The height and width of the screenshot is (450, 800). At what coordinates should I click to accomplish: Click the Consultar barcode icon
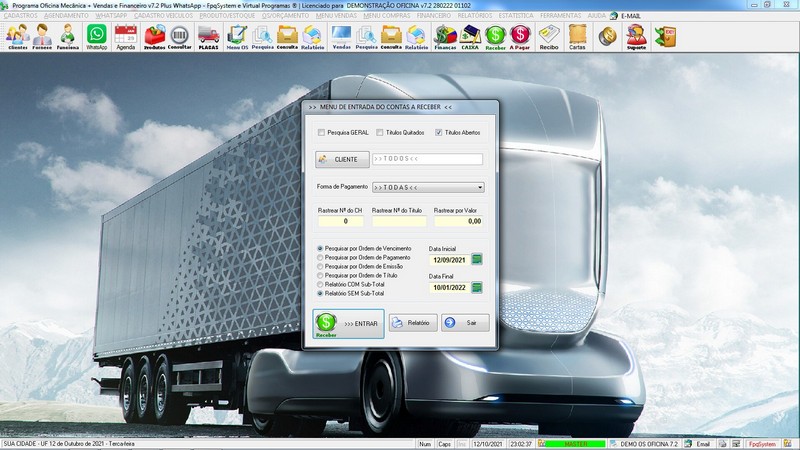coord(180,37)
